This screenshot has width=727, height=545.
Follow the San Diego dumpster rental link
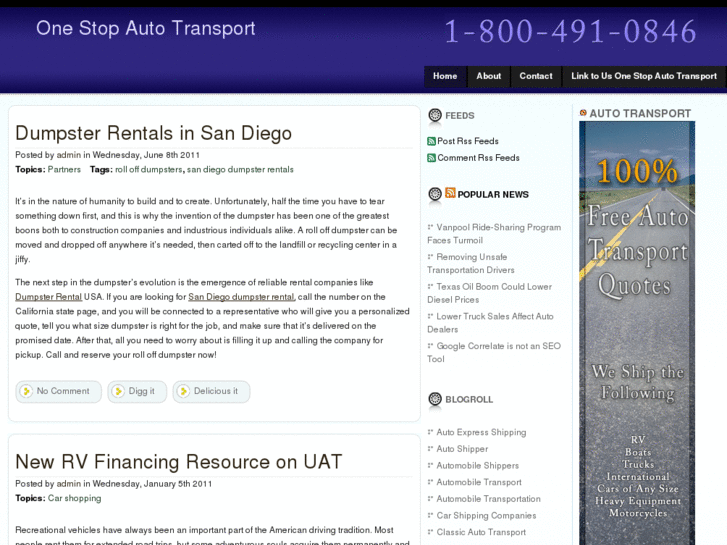point(241,297)
